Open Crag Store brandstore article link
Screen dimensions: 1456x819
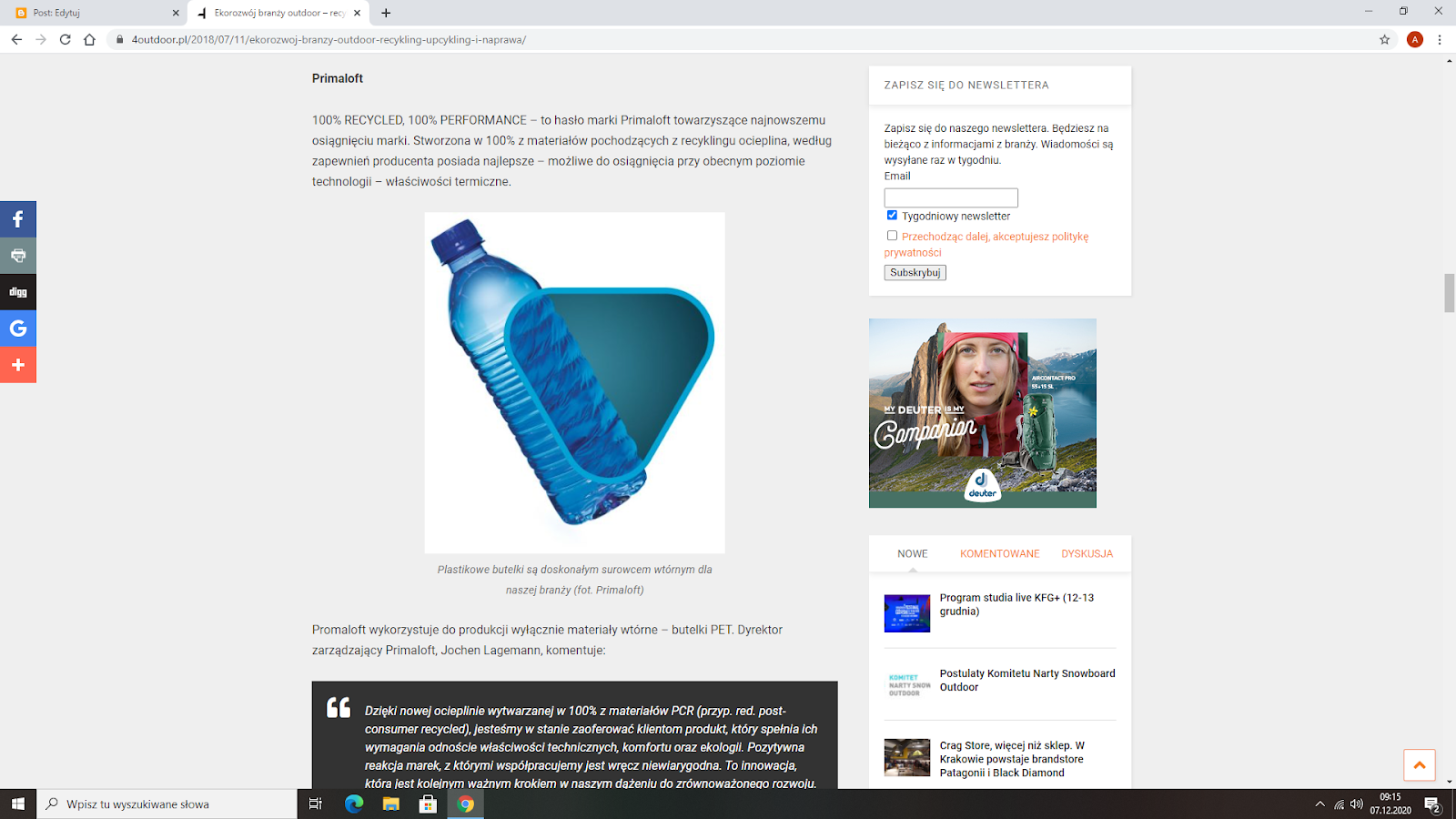click(1012, 759)
